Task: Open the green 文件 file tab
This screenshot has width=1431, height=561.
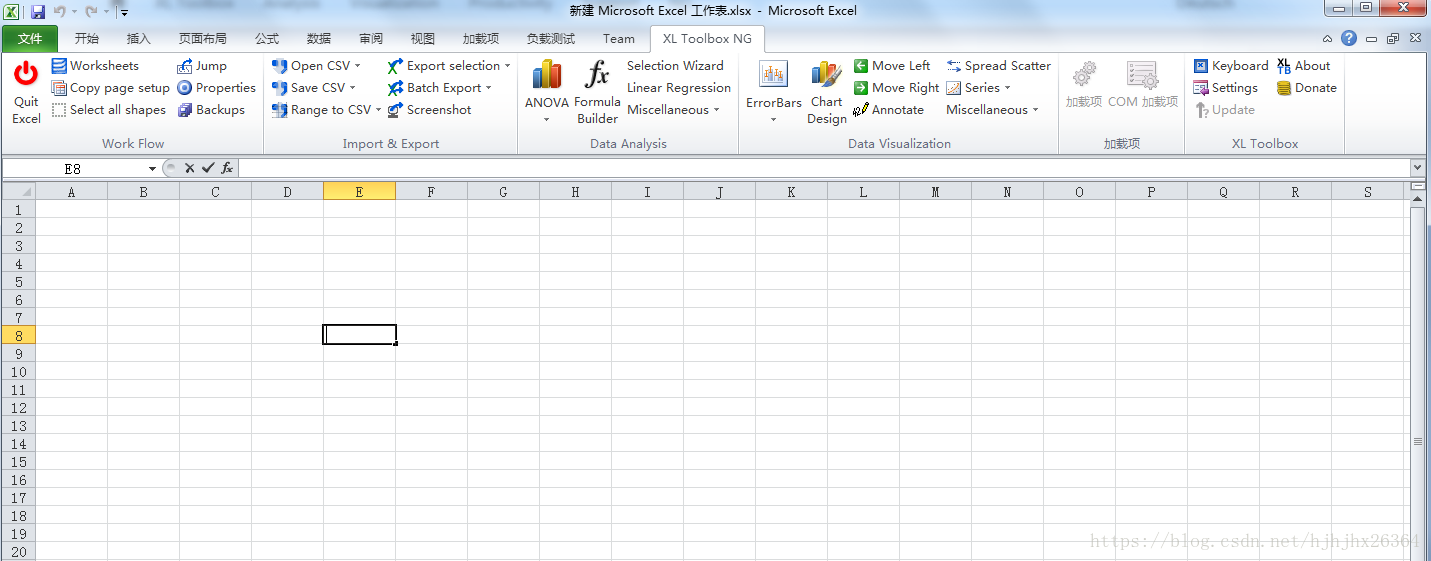Action: coord(30,38)
